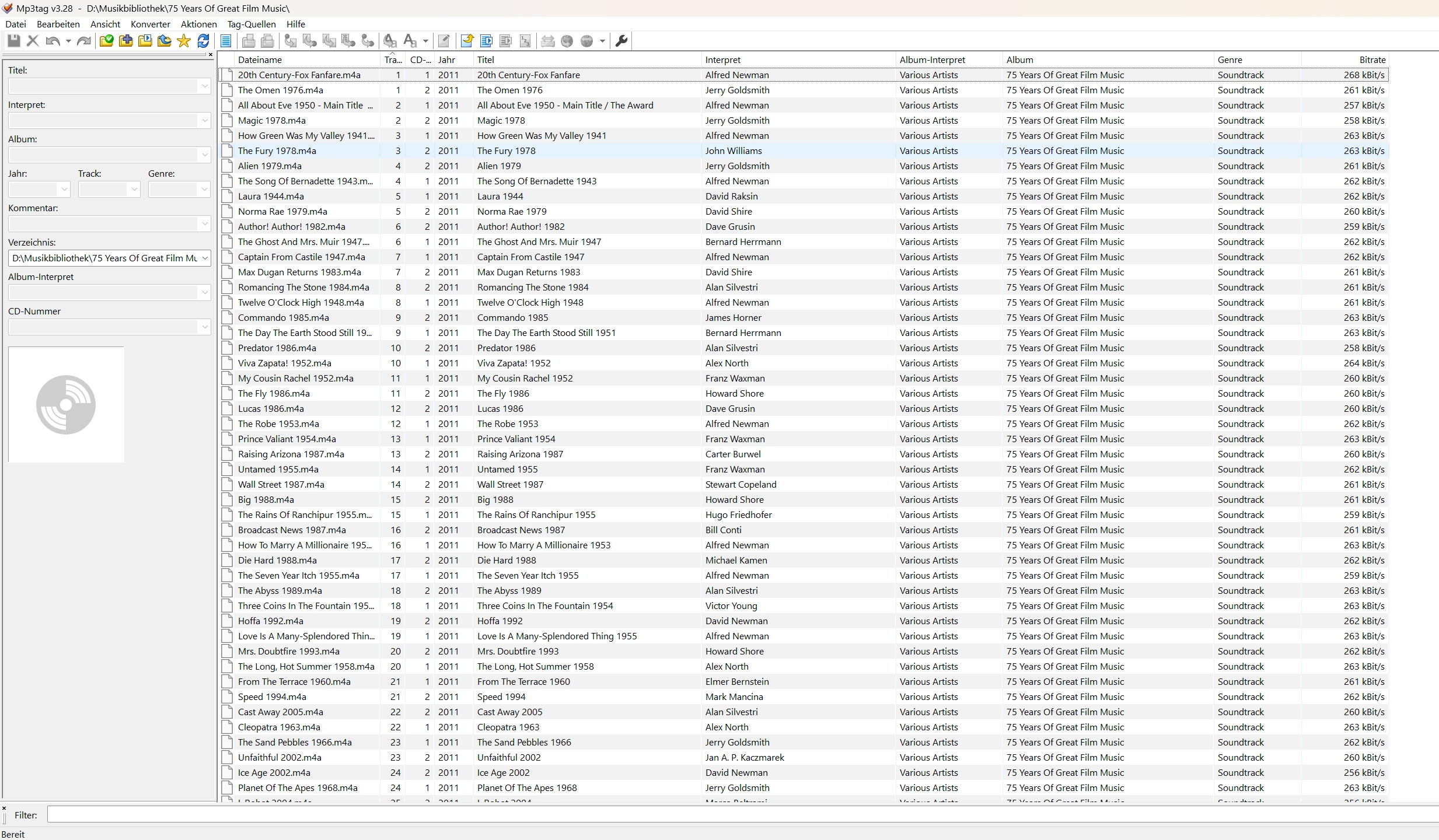Open the Titel field dropdown
1439x840 pixels.
[x=204, y=86]
